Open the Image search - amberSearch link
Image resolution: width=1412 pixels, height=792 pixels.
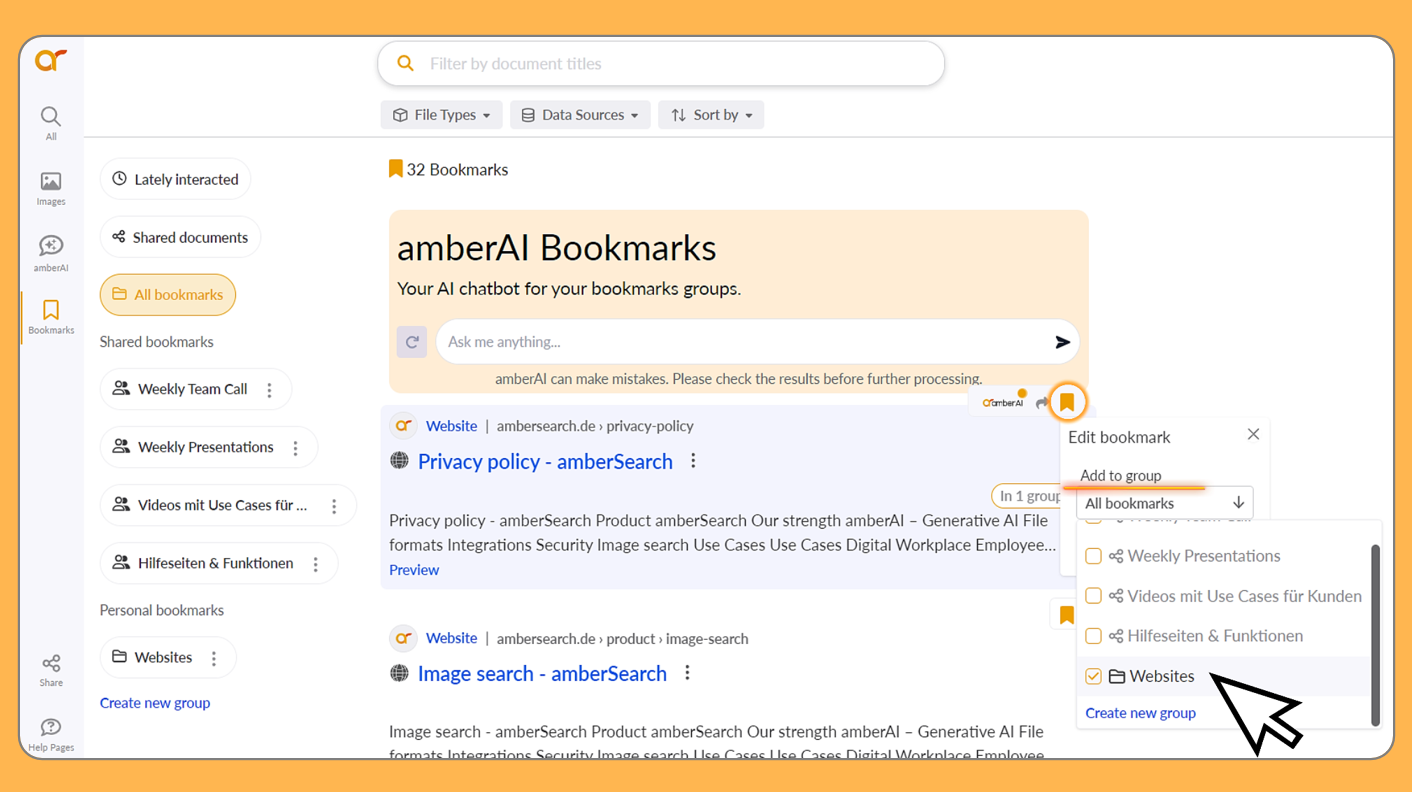(542, 673)
